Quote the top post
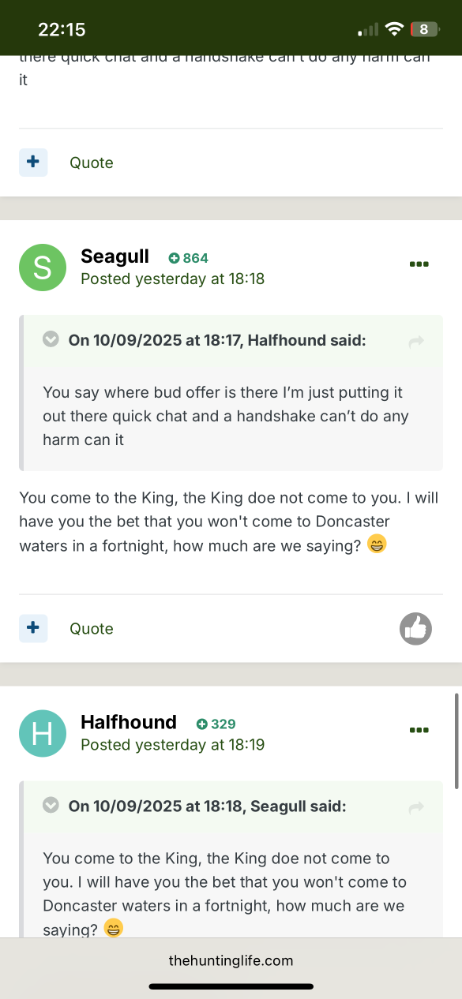 [91, 163]
